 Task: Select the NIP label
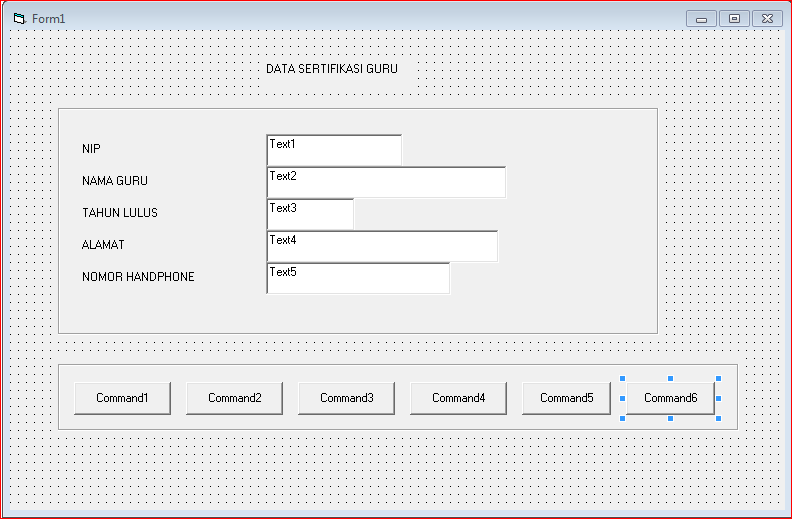[x=91, y=148]
